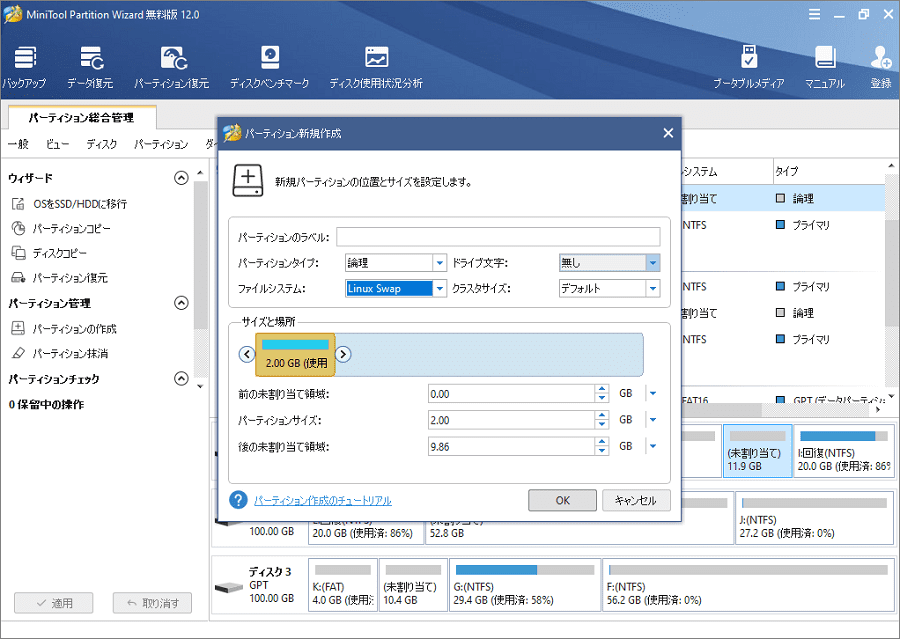This screenshot has height=639, width=900.
Task: Collapse the パーティションチェック section
Action: tap(181, 378)
